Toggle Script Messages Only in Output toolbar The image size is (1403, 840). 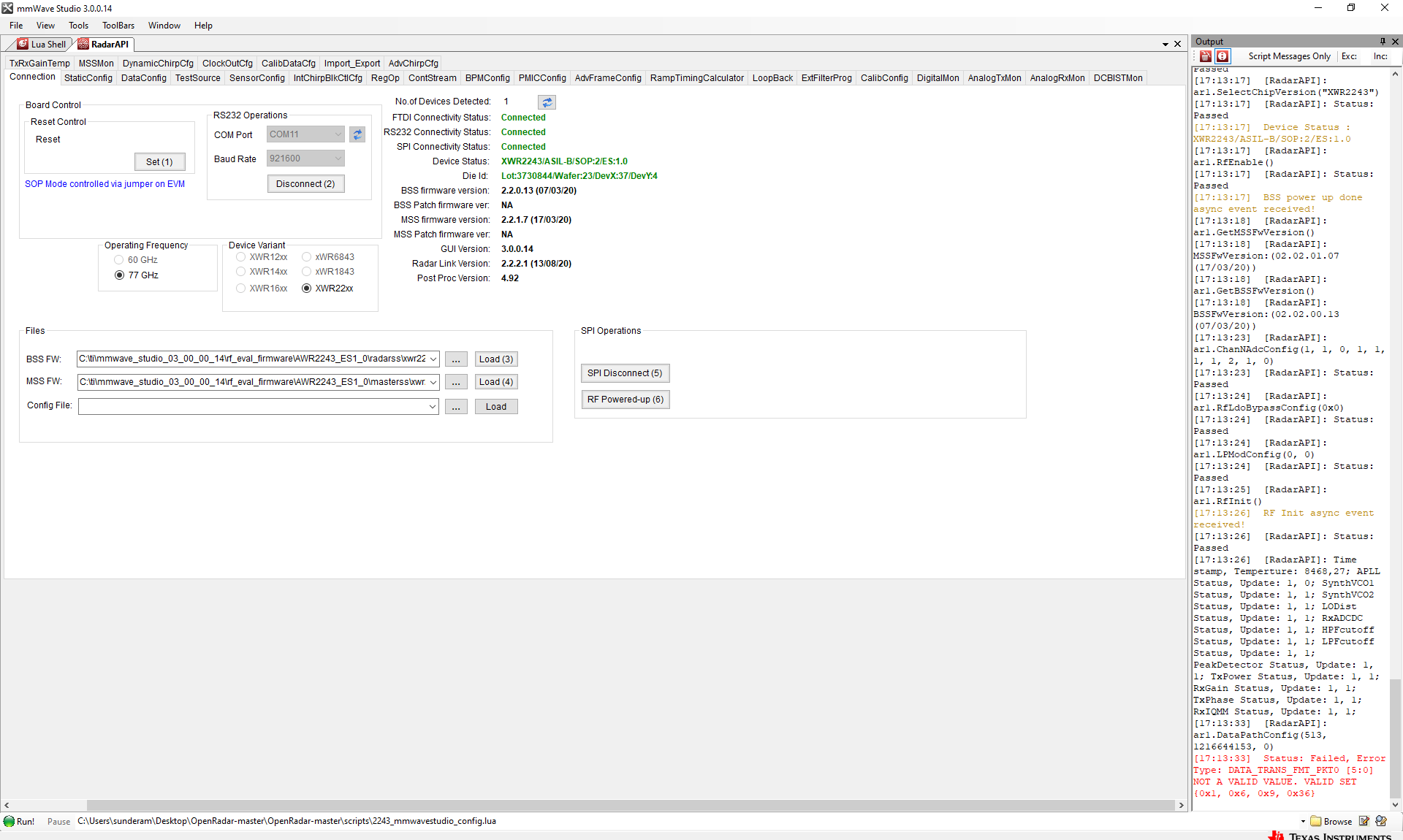pyautogui.click(x=1289, y=56)
